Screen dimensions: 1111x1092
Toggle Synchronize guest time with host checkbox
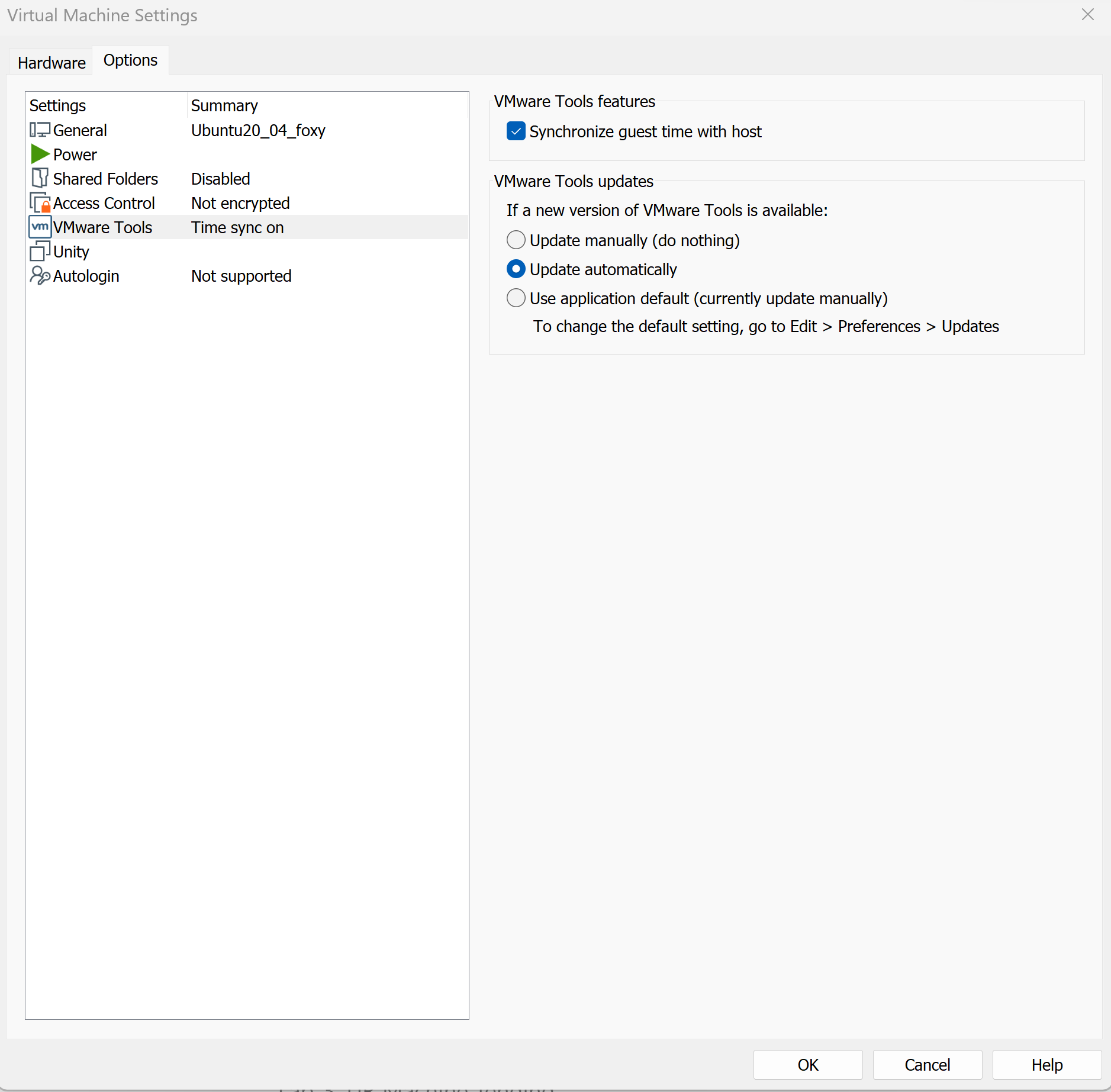[x=516, y=131]
